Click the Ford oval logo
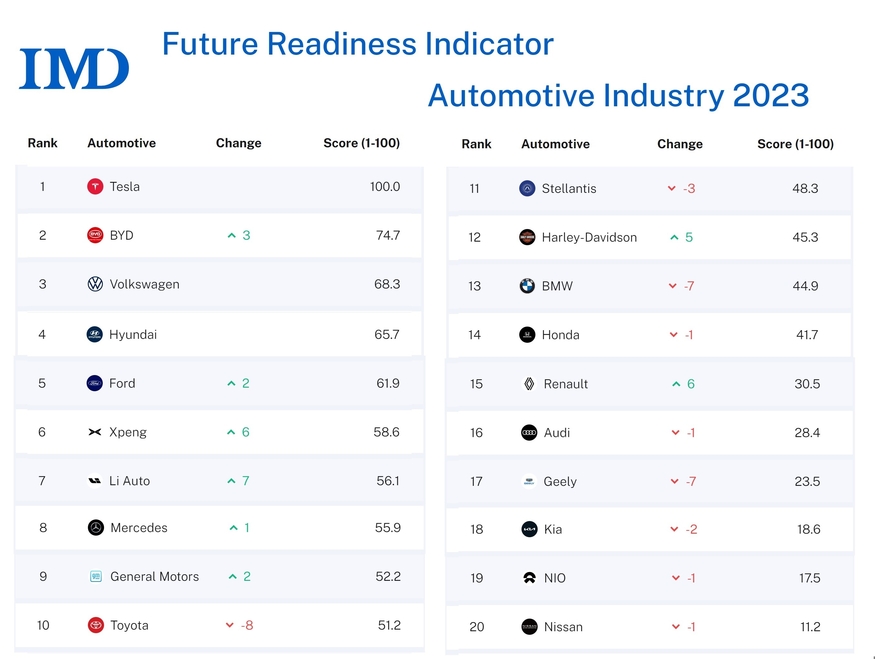 pyautogui.click(x=95, y=384)
